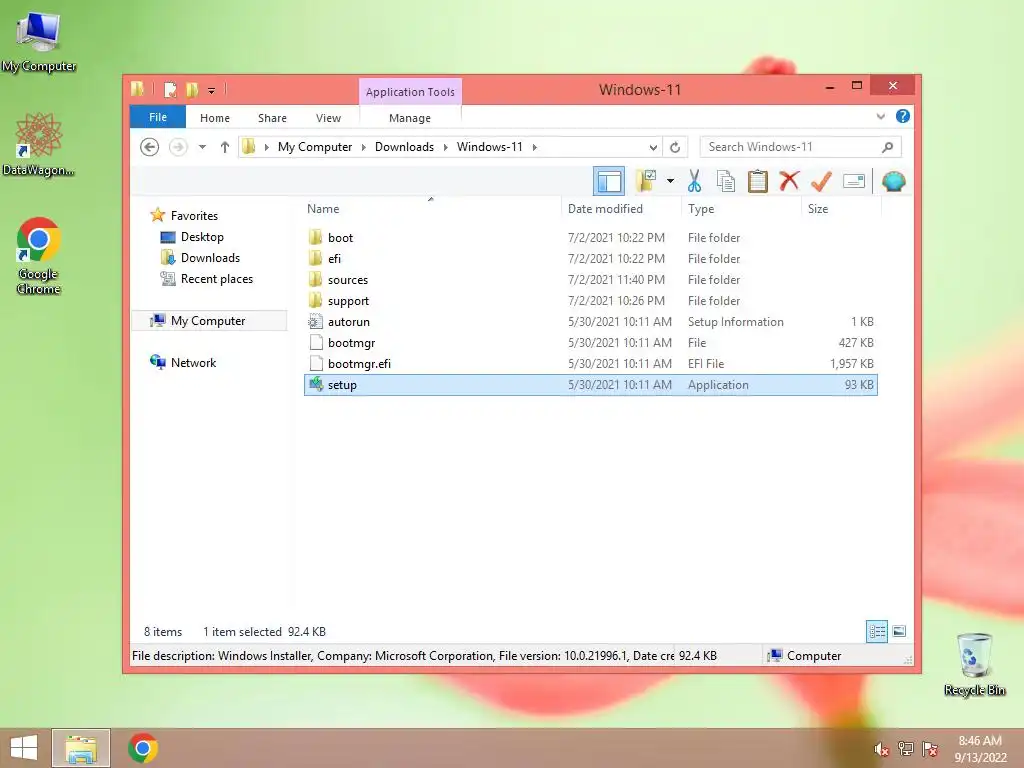Launch Chrome from the taskbar

click(143, 748)
